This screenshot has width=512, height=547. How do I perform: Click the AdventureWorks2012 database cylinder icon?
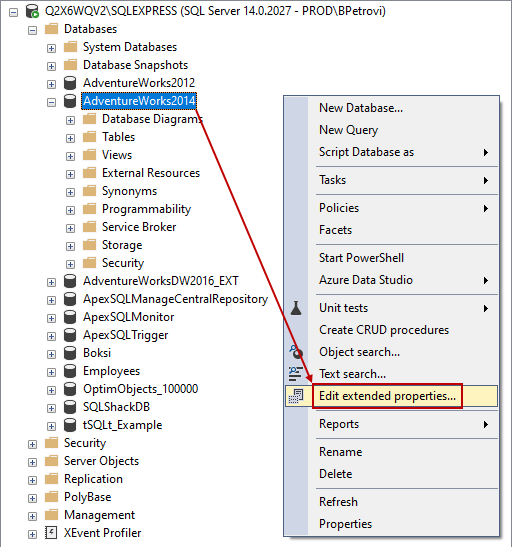pos(70,83)
